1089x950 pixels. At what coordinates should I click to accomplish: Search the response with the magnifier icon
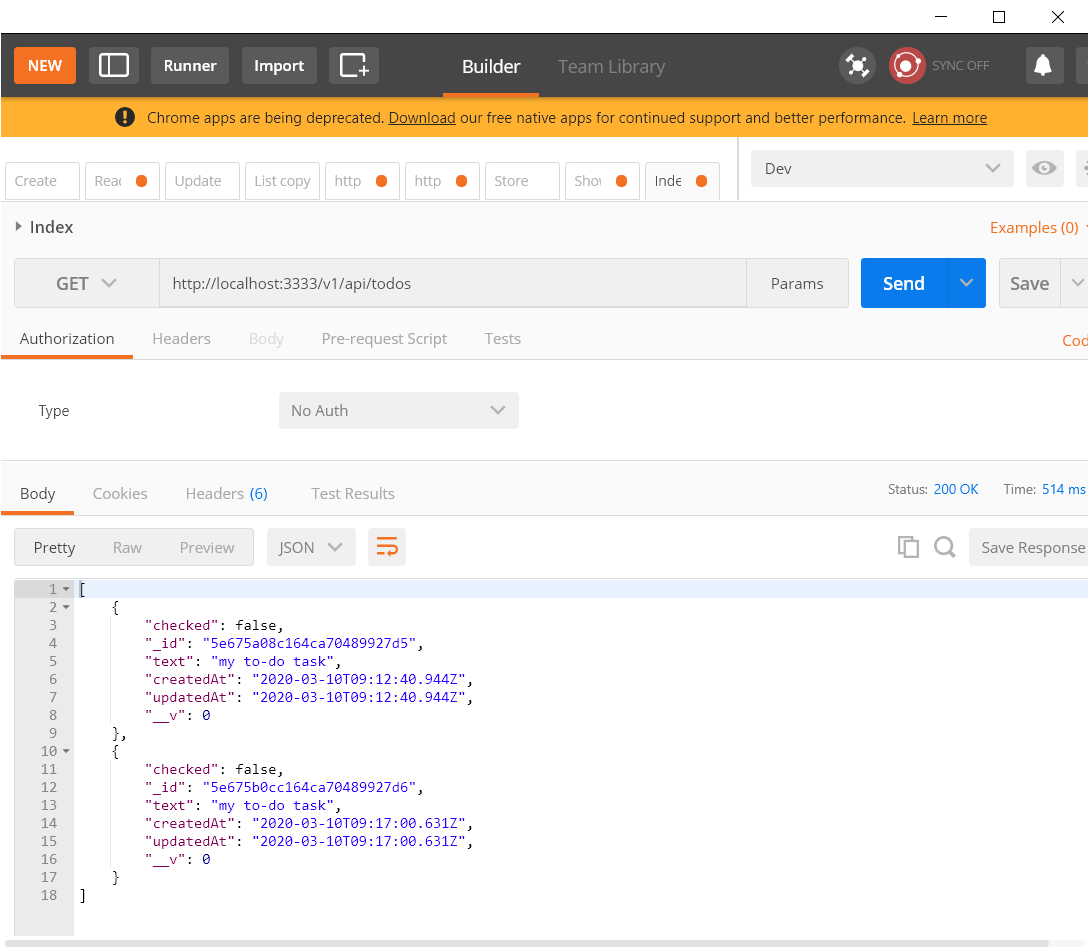pyautogui.click(x=944, y=547)
